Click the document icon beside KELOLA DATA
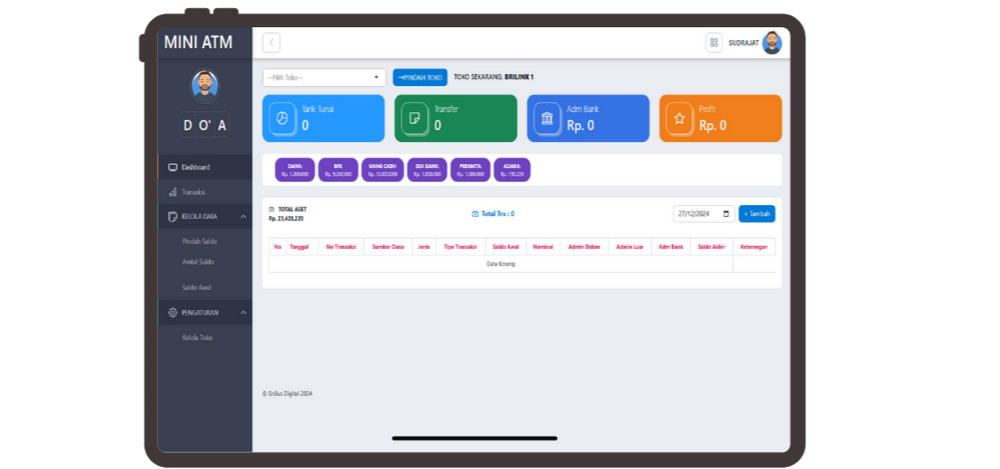 click(x=172, y=217)
